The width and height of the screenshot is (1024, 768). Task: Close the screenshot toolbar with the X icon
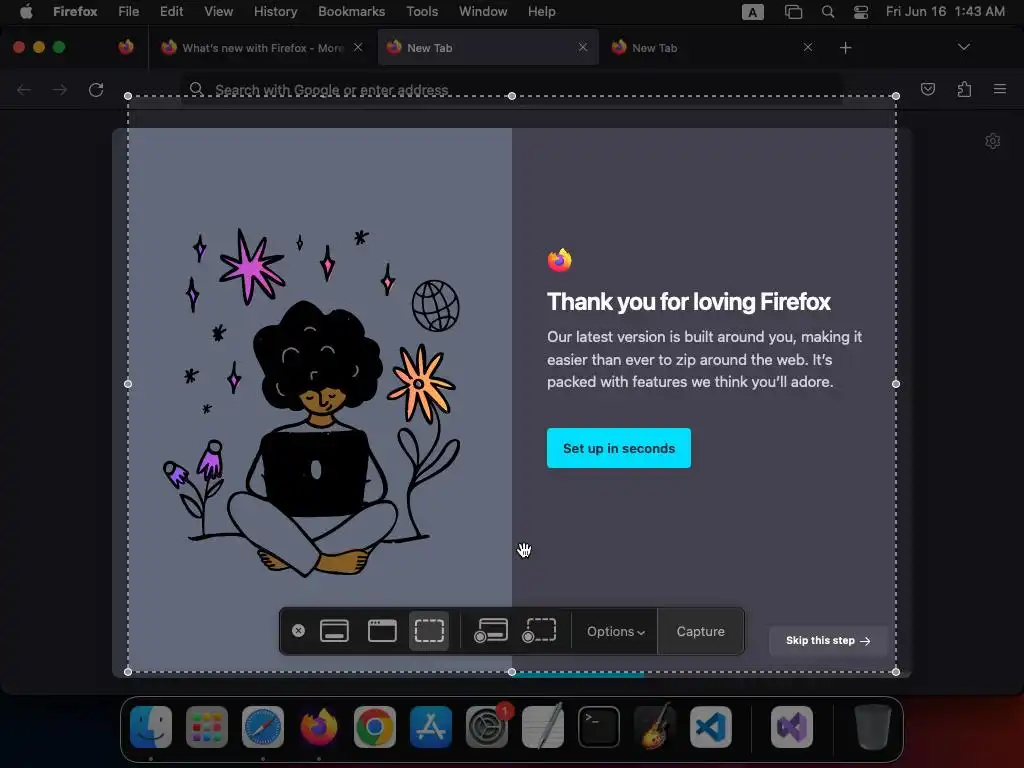(298, 631)
